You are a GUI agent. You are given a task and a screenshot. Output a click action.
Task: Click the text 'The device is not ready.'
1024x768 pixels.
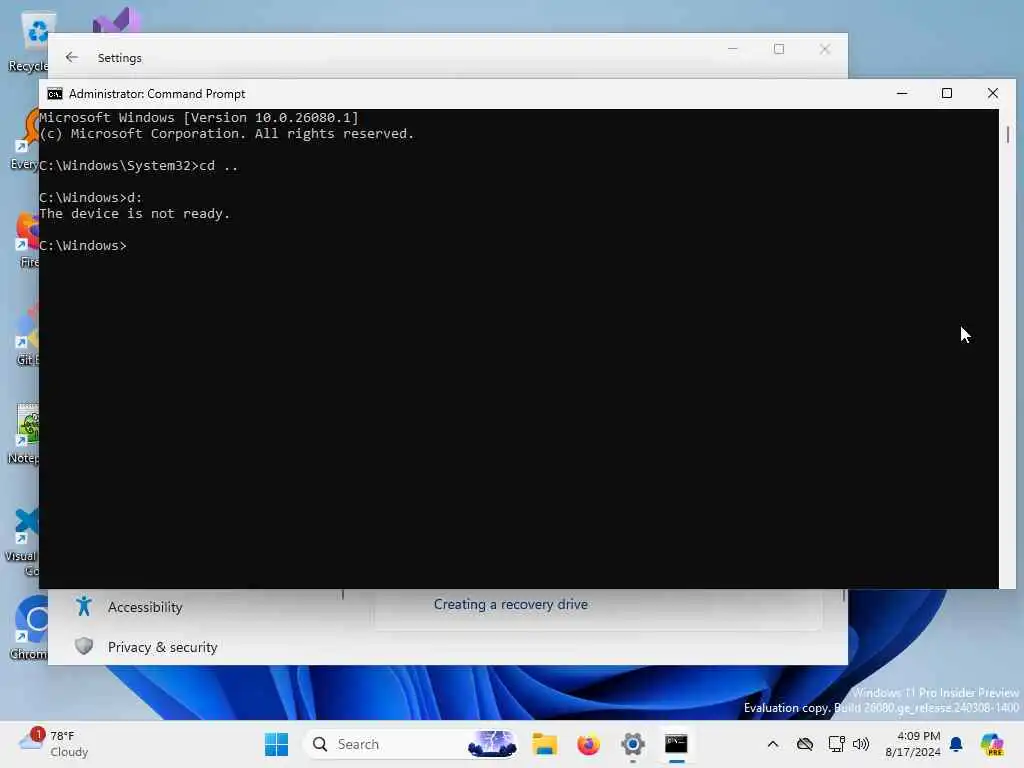click(135, 214)
